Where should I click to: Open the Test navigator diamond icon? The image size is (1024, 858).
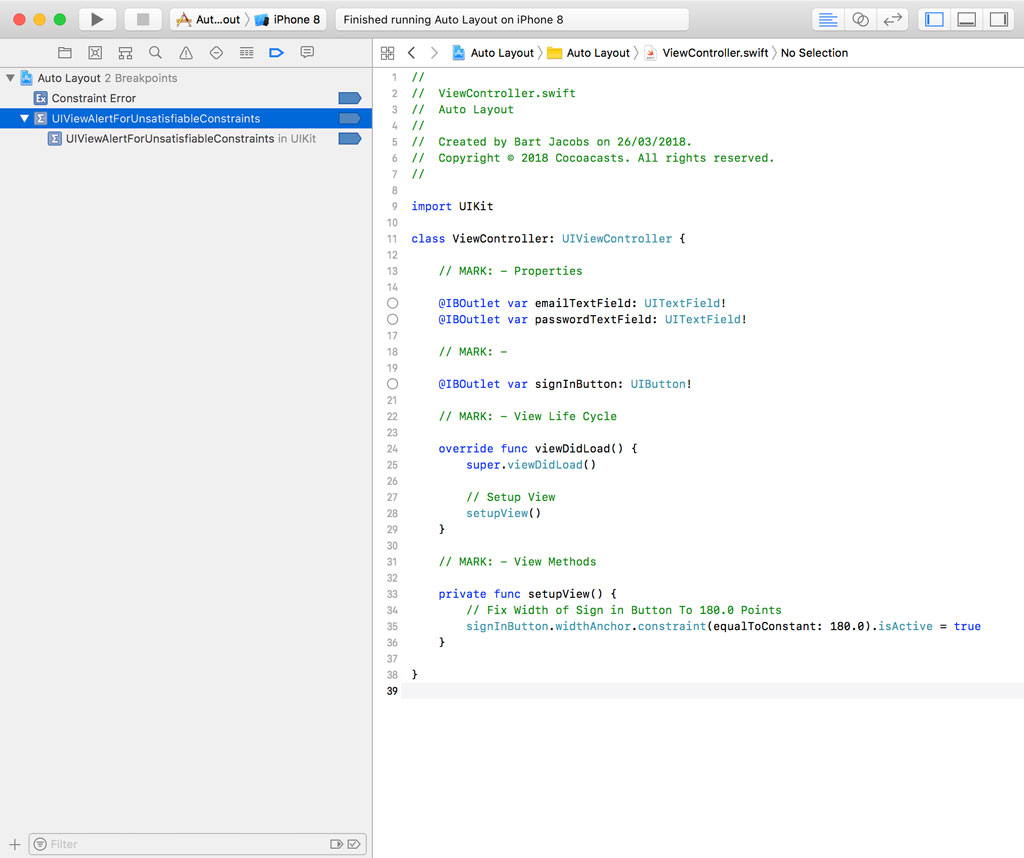217,52
